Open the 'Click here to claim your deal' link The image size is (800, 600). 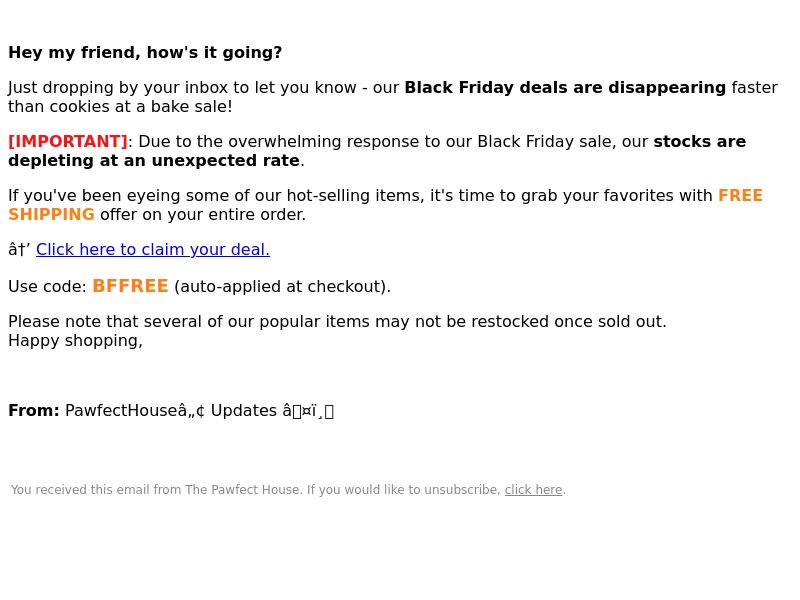click(153, 249)
